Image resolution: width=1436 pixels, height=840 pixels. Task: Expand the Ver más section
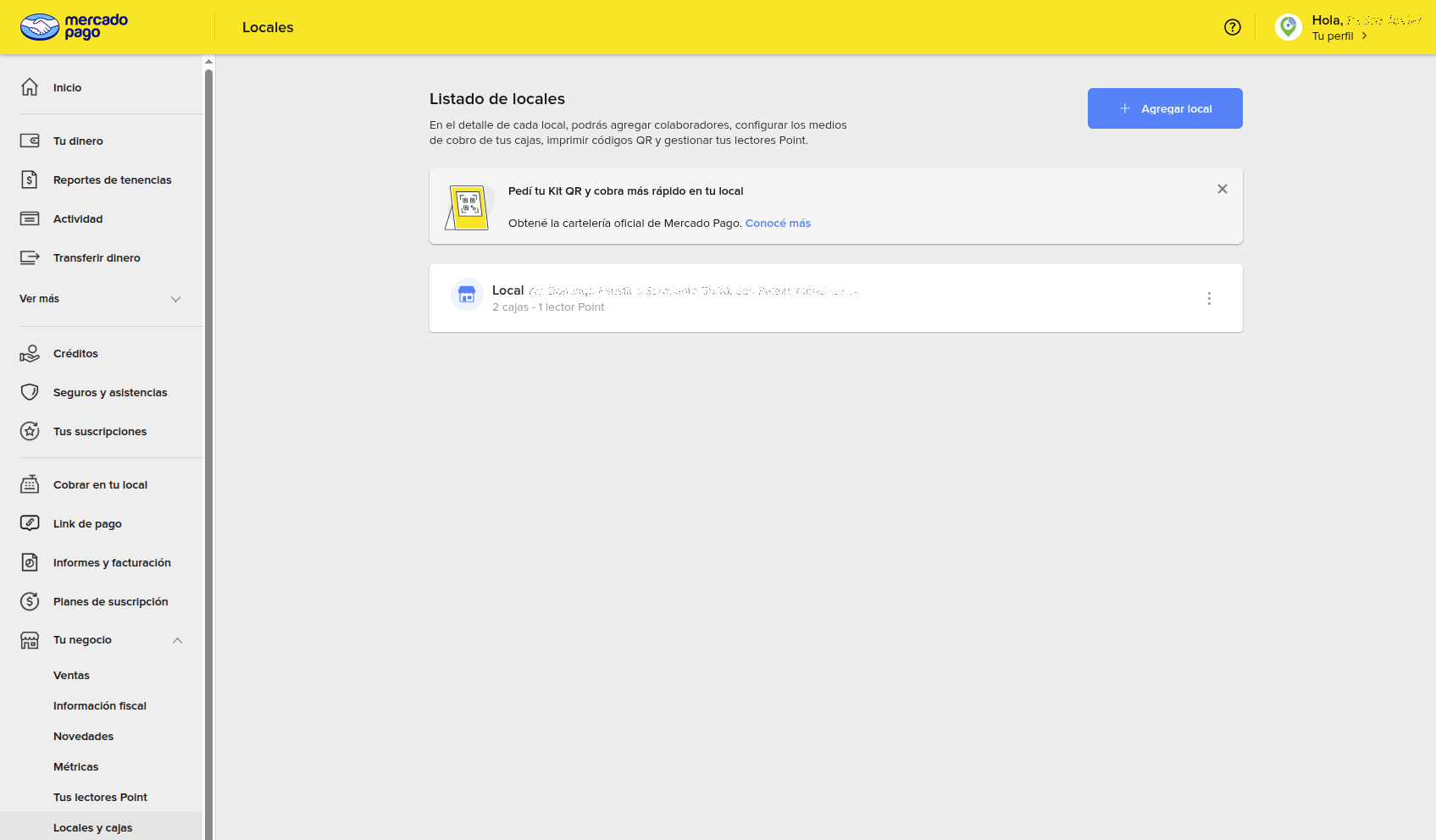point(175,299)
